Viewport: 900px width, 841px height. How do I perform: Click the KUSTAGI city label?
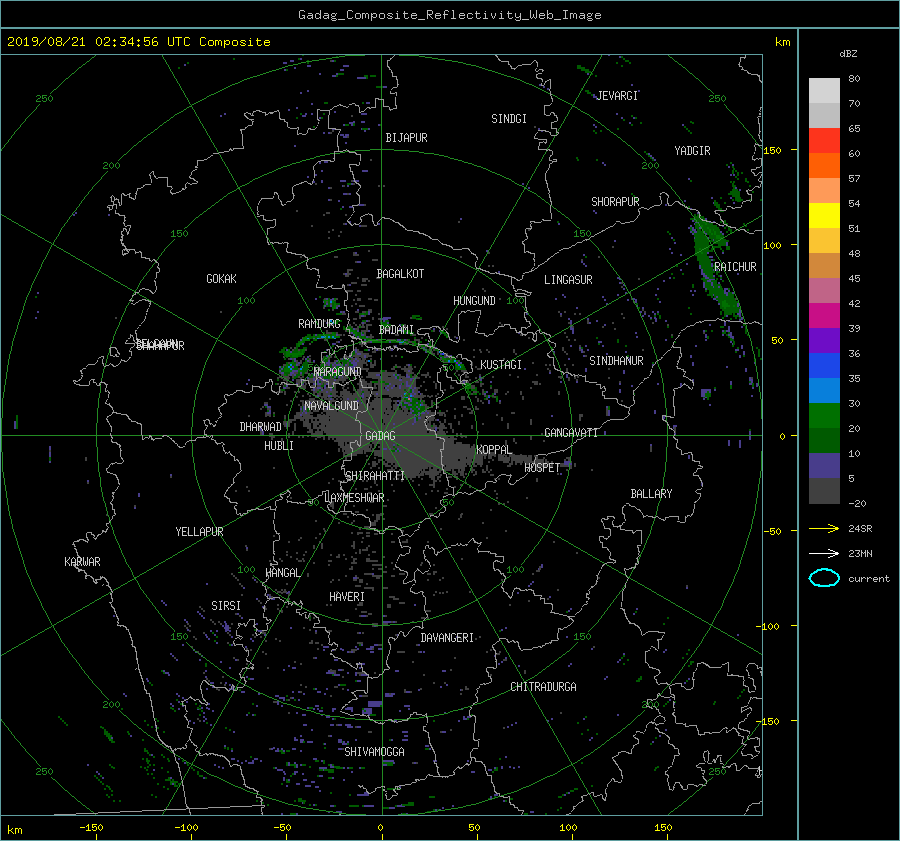[501, 365]
